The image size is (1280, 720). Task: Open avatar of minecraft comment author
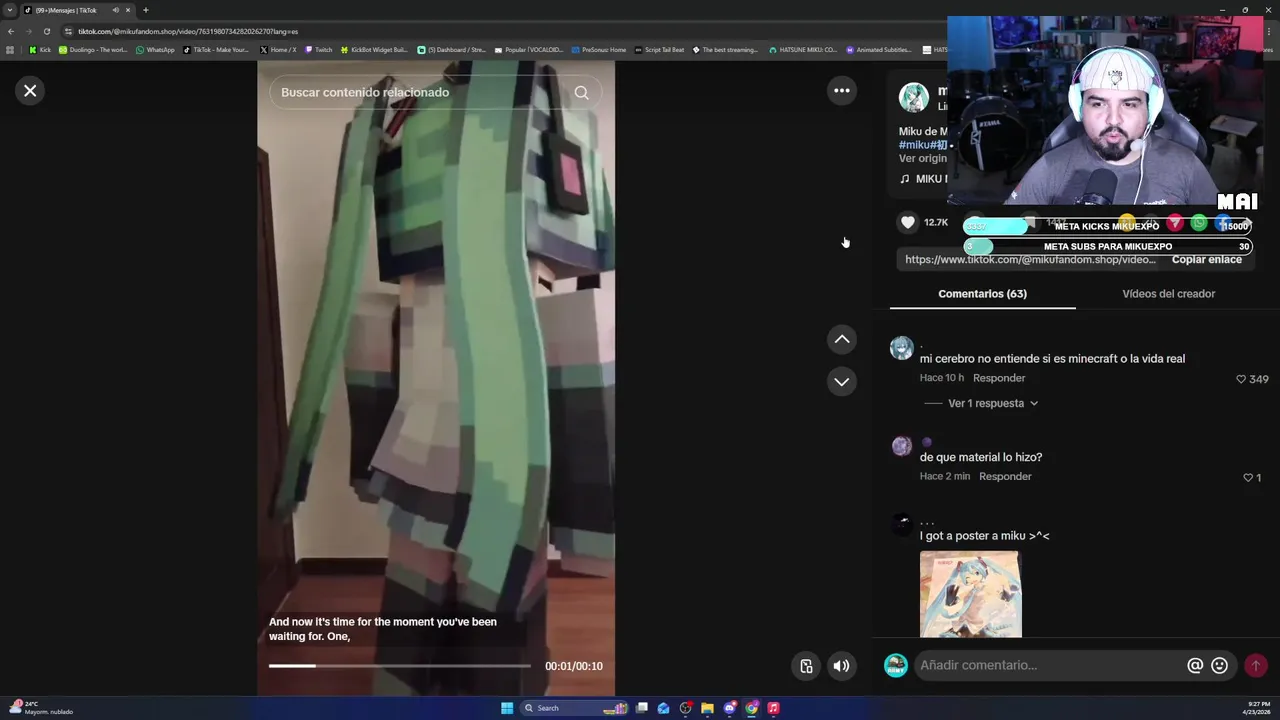[x=902, y=347]
